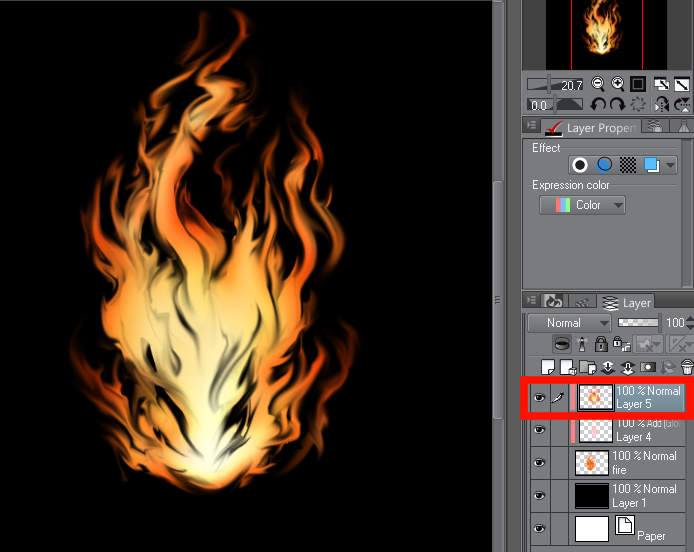694x552 pixels.
Task: Open the lamp icon tab
Action: pyautogui.click(x=682, y=126)
